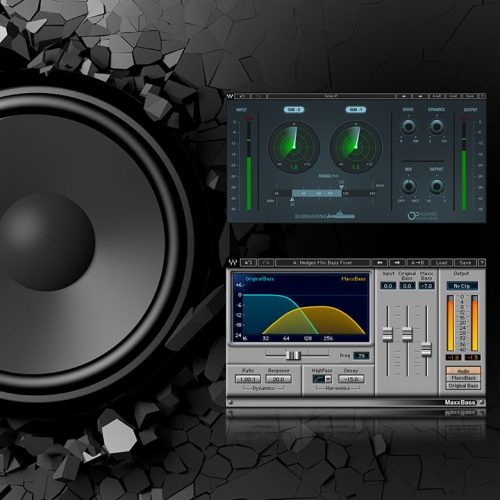Screen dimensions: 500x500
Task: Open the Submarine help question mark
Action: click(x=482, y=96)
